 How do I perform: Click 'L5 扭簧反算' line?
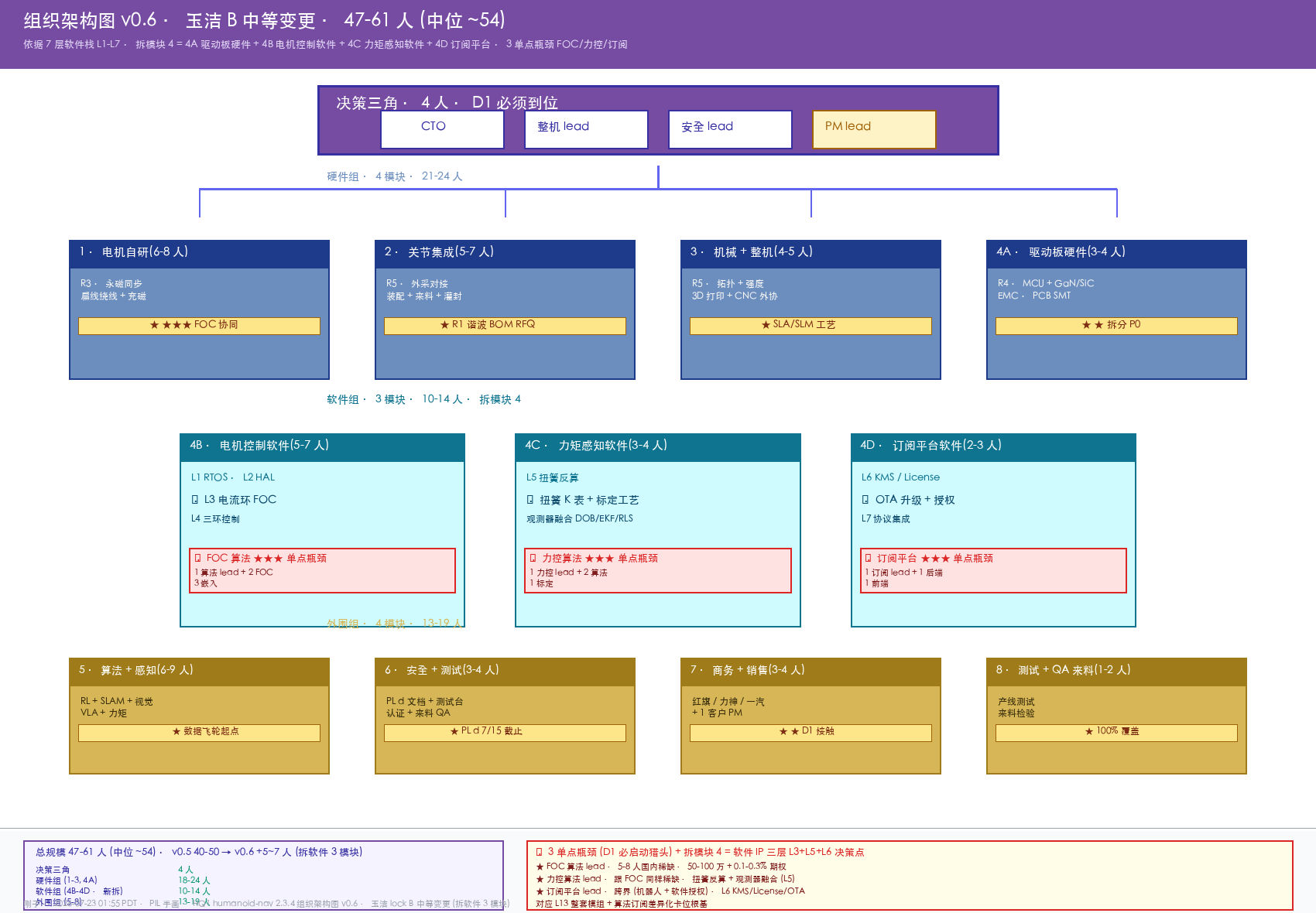tap(553, 478)
